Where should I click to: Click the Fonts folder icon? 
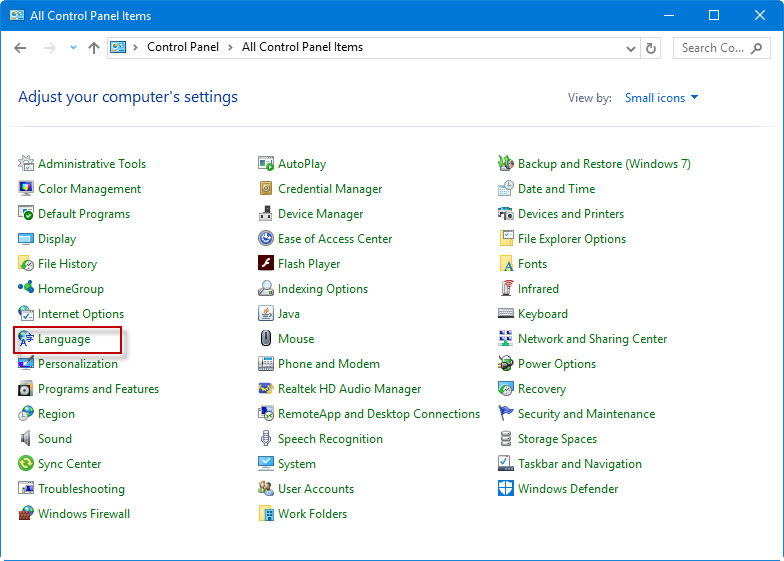(x=506, y=264)
